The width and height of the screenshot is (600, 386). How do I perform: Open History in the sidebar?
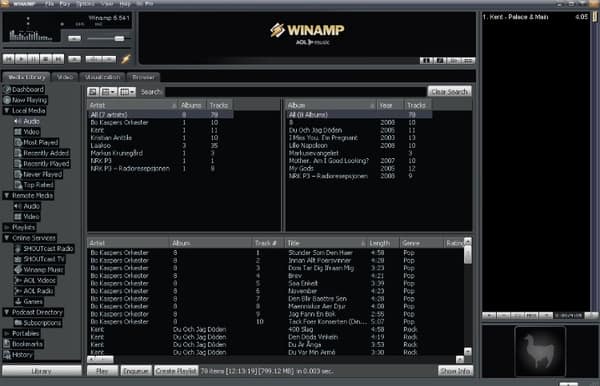[x=18, y=355]
